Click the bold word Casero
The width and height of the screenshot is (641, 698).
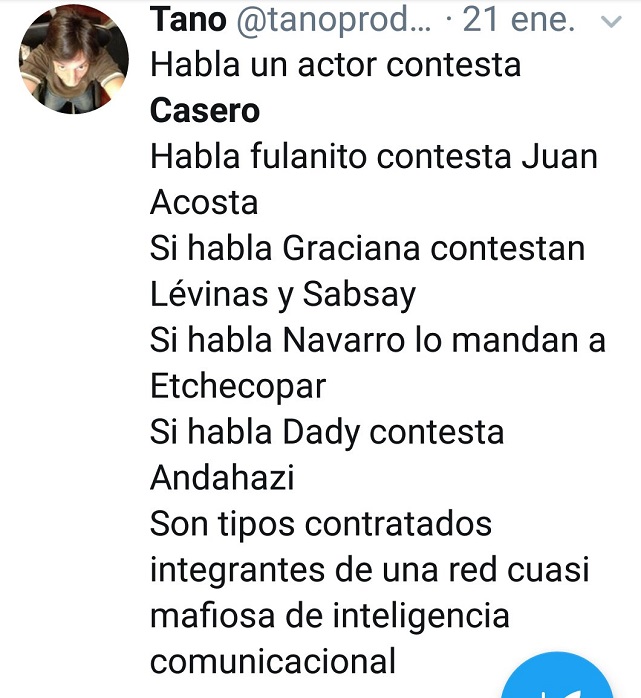(204, 110)
